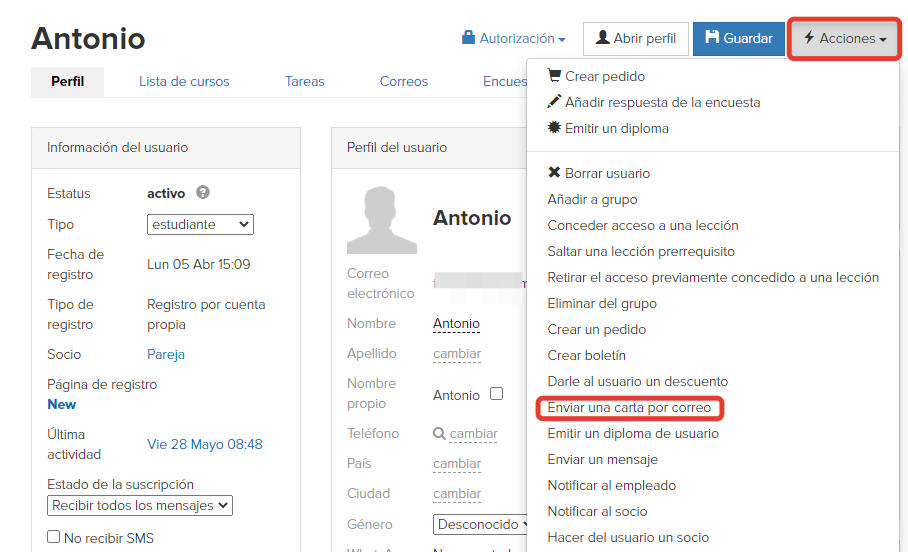Click the magnifier icon in the Teléfono row
The width and height of the screenshot is (908, 552).
pos(440,433)
